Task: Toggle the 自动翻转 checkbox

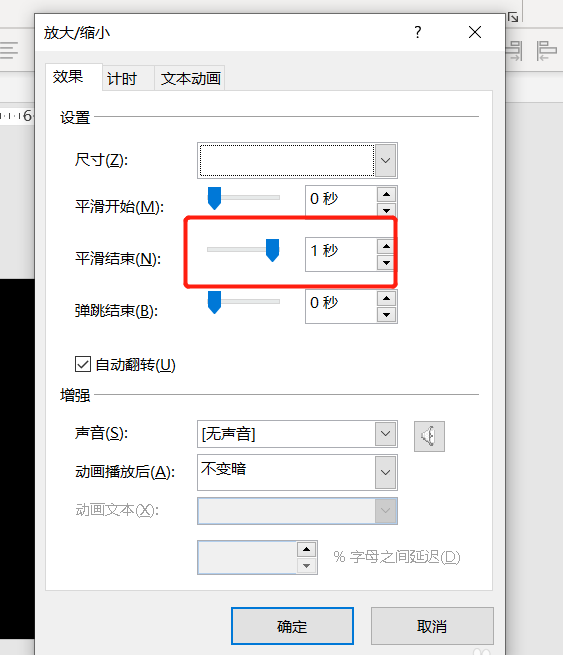Action: 83,364
